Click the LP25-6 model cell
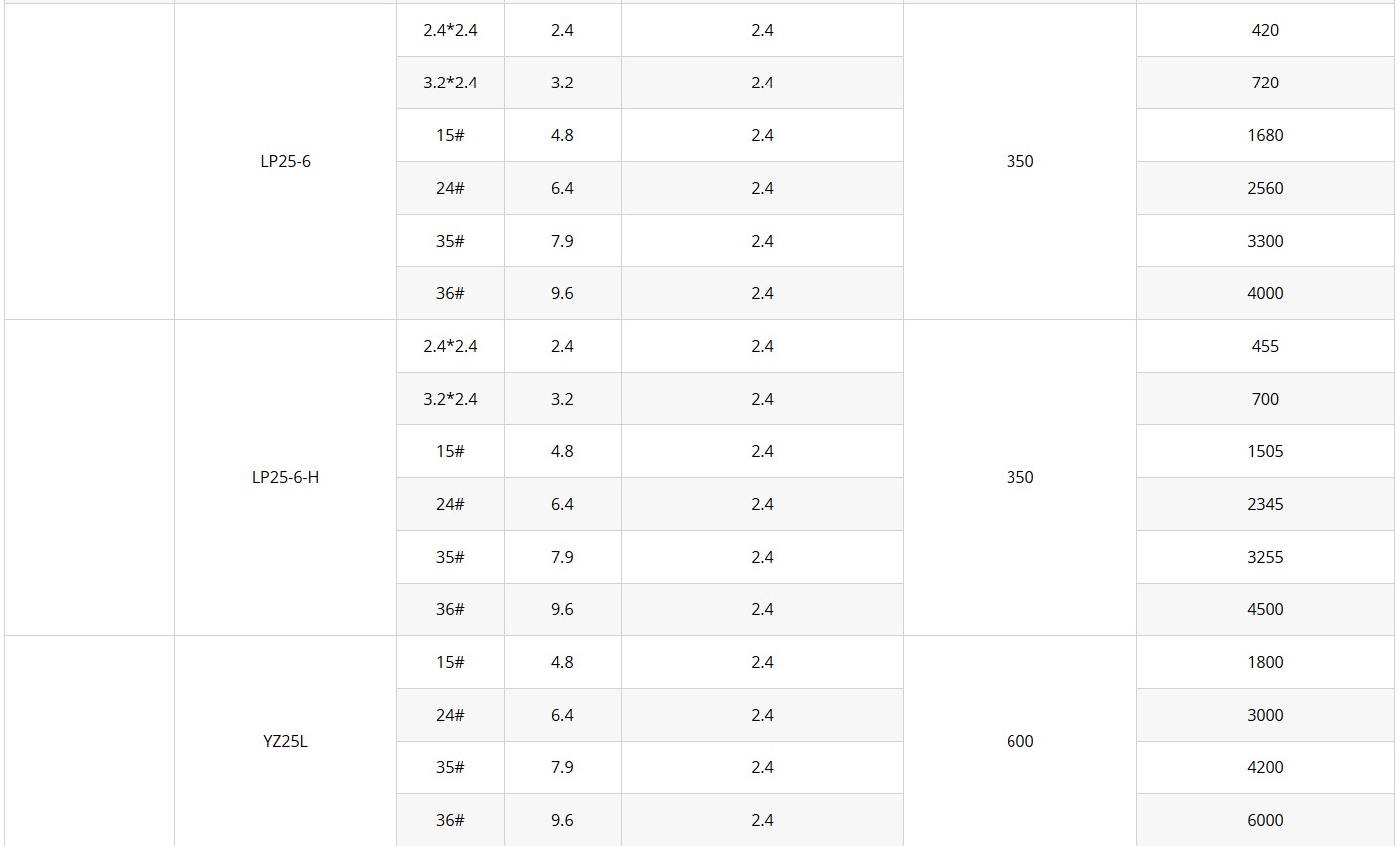The width and height of the screenshot is (1400, 846). coord(285,161)
